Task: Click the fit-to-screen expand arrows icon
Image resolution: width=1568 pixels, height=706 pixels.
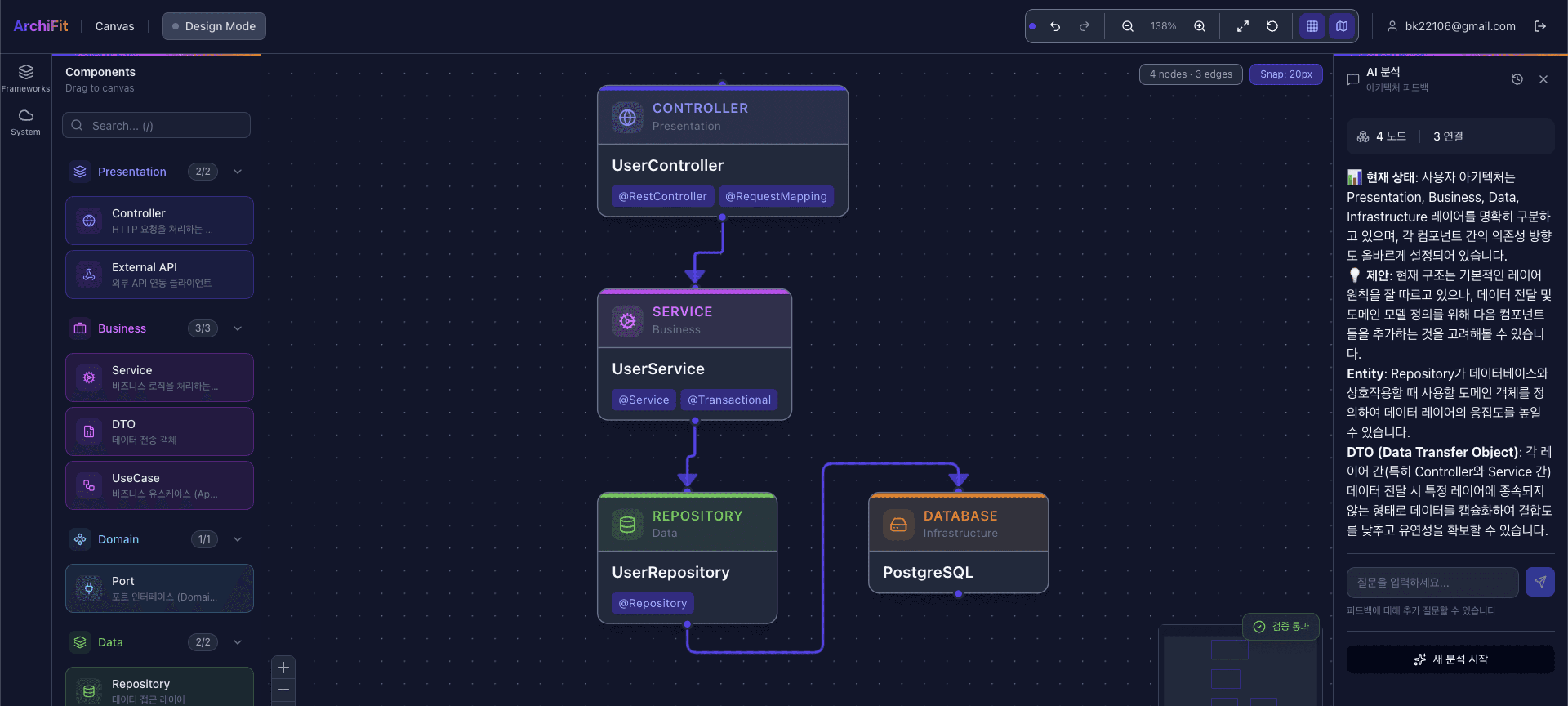Action: coord(1242,26)
